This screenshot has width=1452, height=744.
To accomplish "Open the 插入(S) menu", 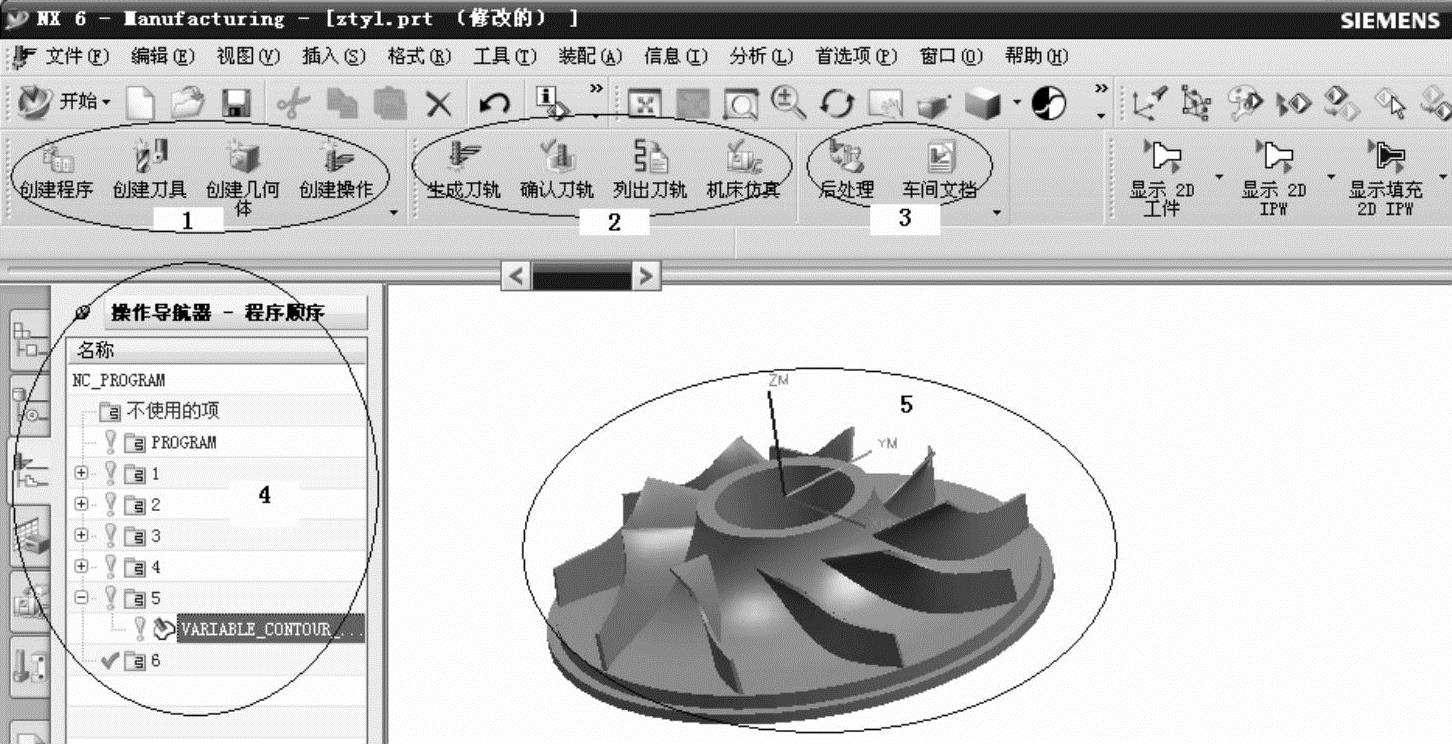I will tap(334, 56).
